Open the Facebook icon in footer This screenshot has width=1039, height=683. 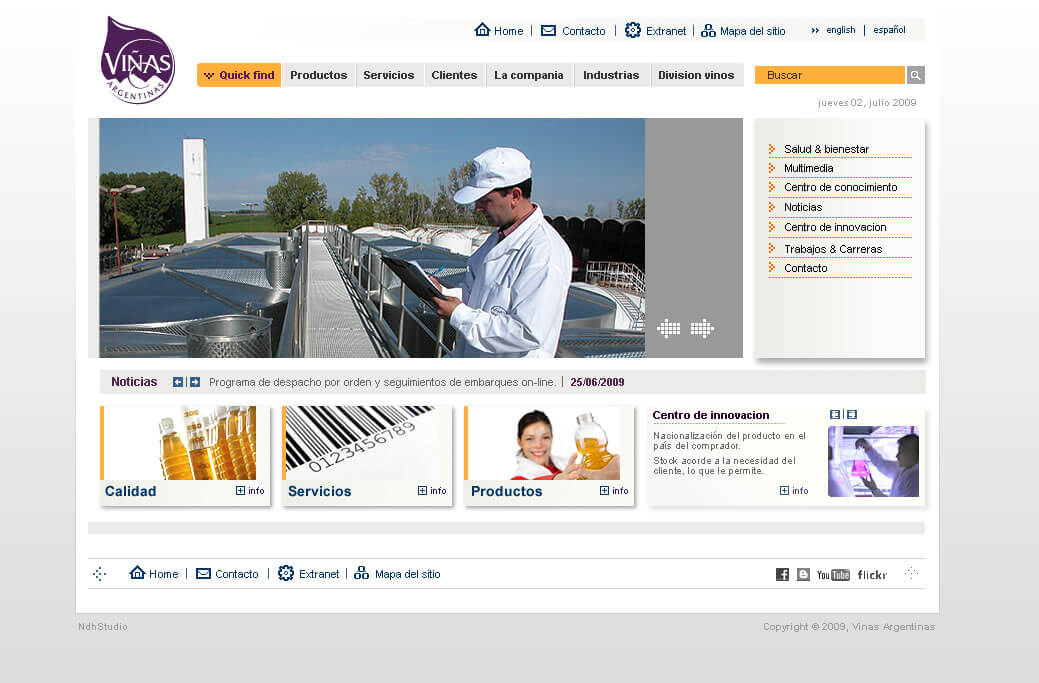click(782, 574)
